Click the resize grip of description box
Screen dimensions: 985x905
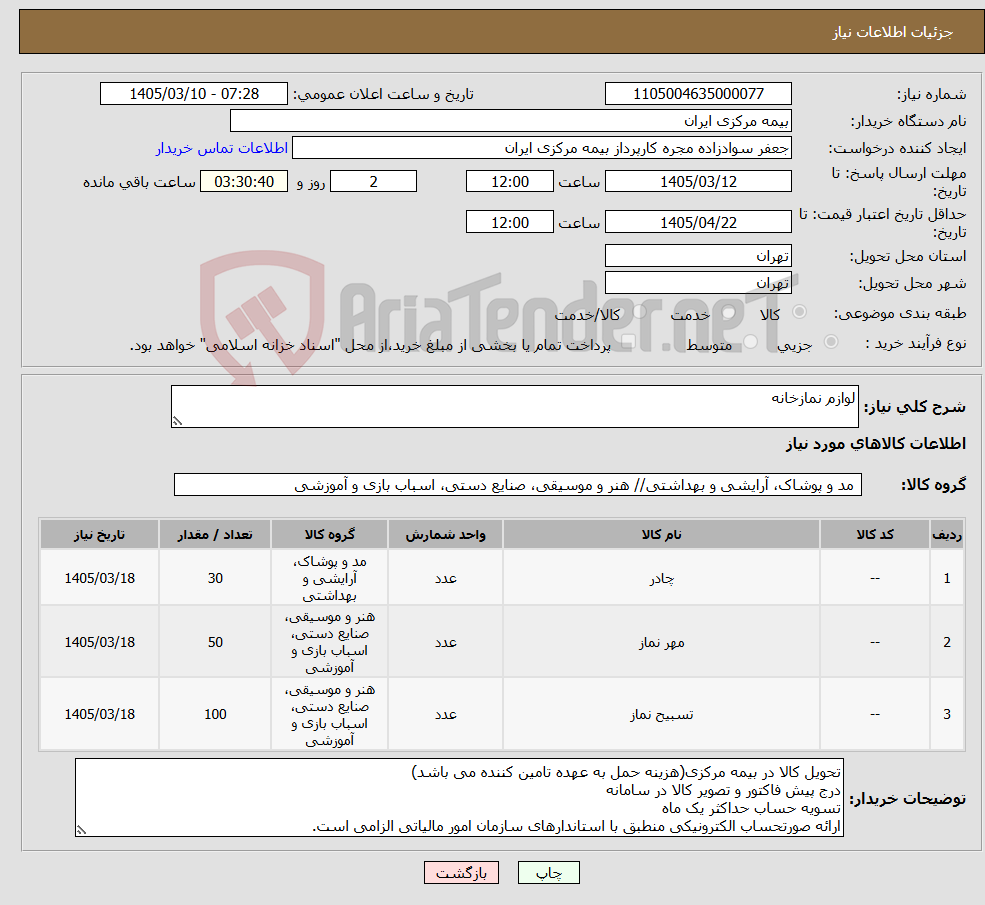click(177, 421)
